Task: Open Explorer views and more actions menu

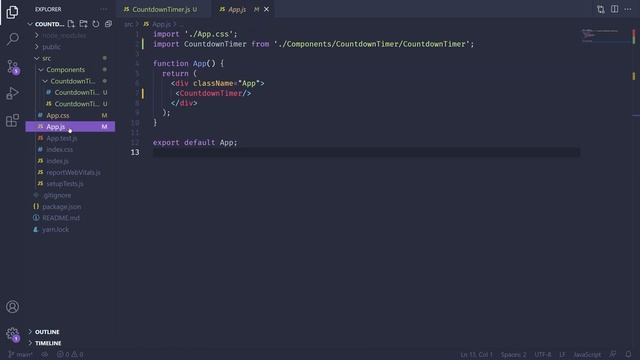Action: pyautogui.click(x=104, y=9)
